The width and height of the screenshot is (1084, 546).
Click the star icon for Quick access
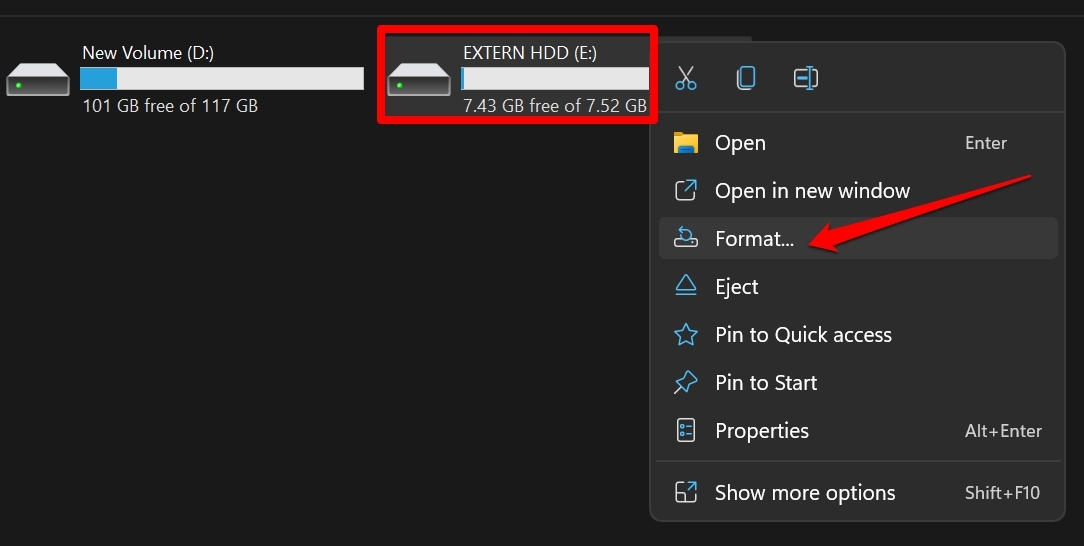[x=686, y=335]
